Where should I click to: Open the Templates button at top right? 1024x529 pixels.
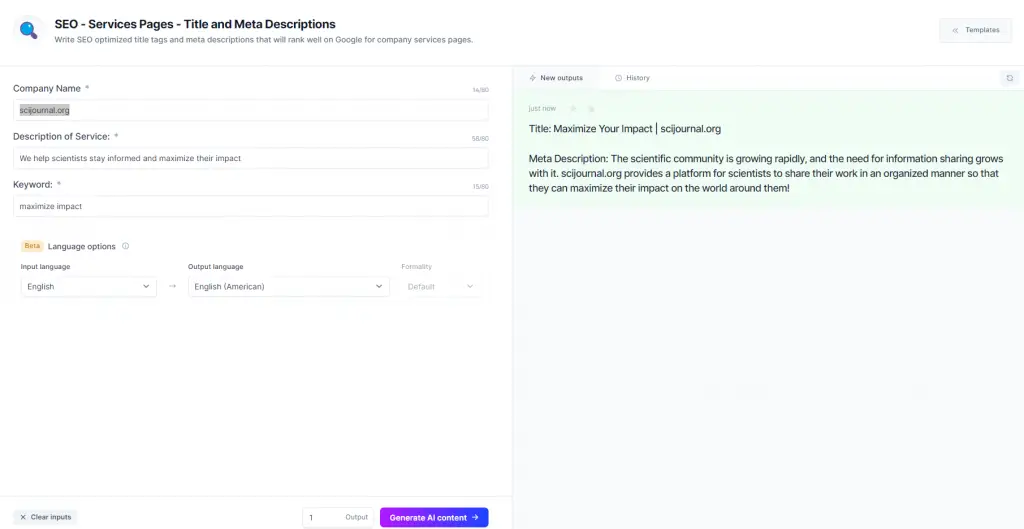pos(975,30)
